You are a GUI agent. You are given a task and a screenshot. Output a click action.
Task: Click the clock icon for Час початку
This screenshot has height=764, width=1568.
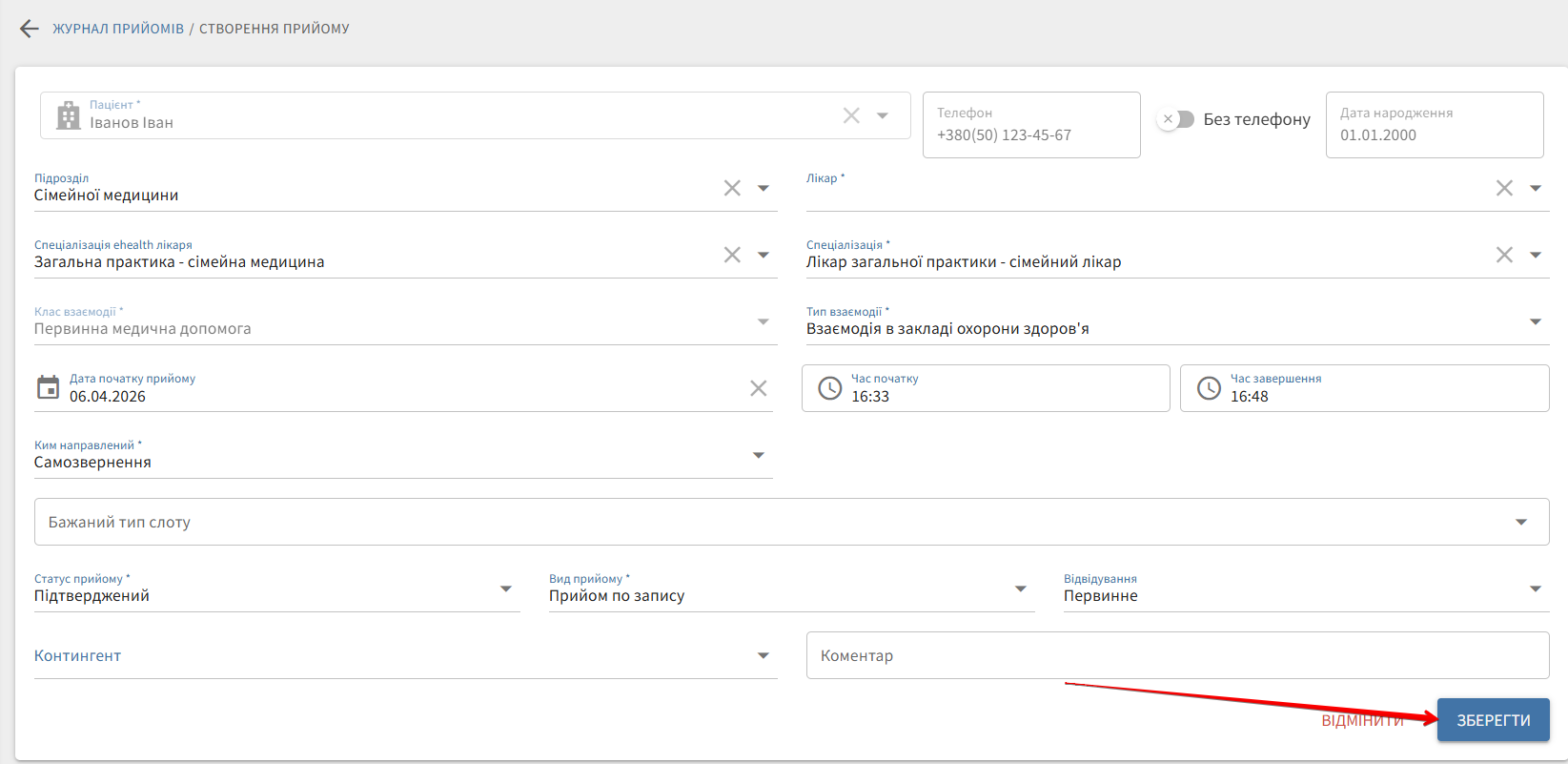click(x=830, y=388)
